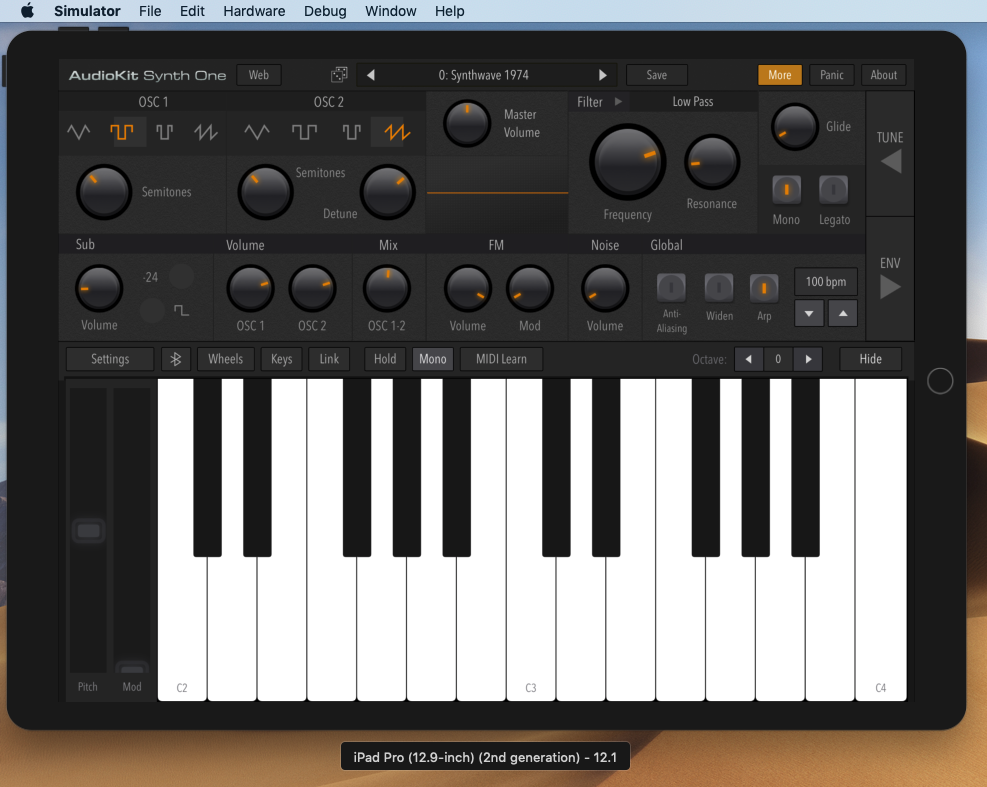
Task: Go to the previous preset arrow
Action: (371, 75)
